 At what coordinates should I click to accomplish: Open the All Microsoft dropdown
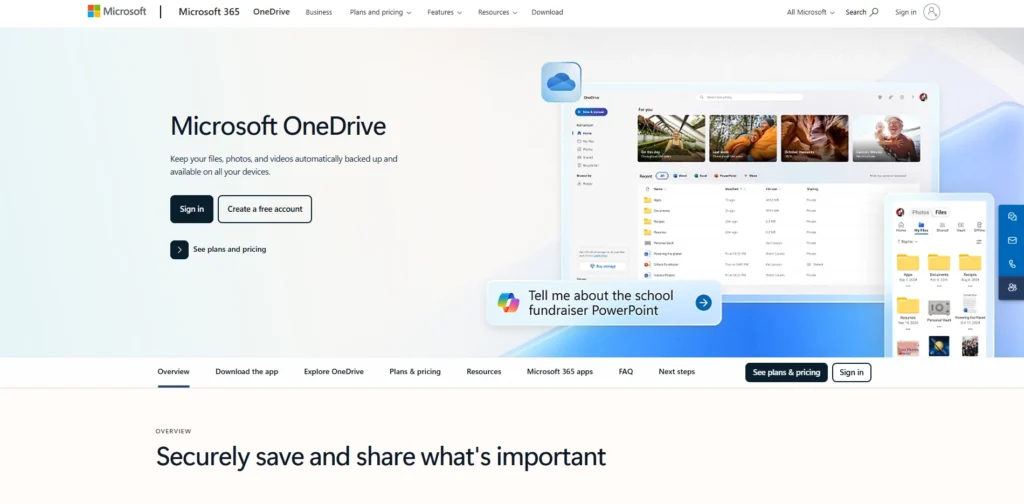810,12
